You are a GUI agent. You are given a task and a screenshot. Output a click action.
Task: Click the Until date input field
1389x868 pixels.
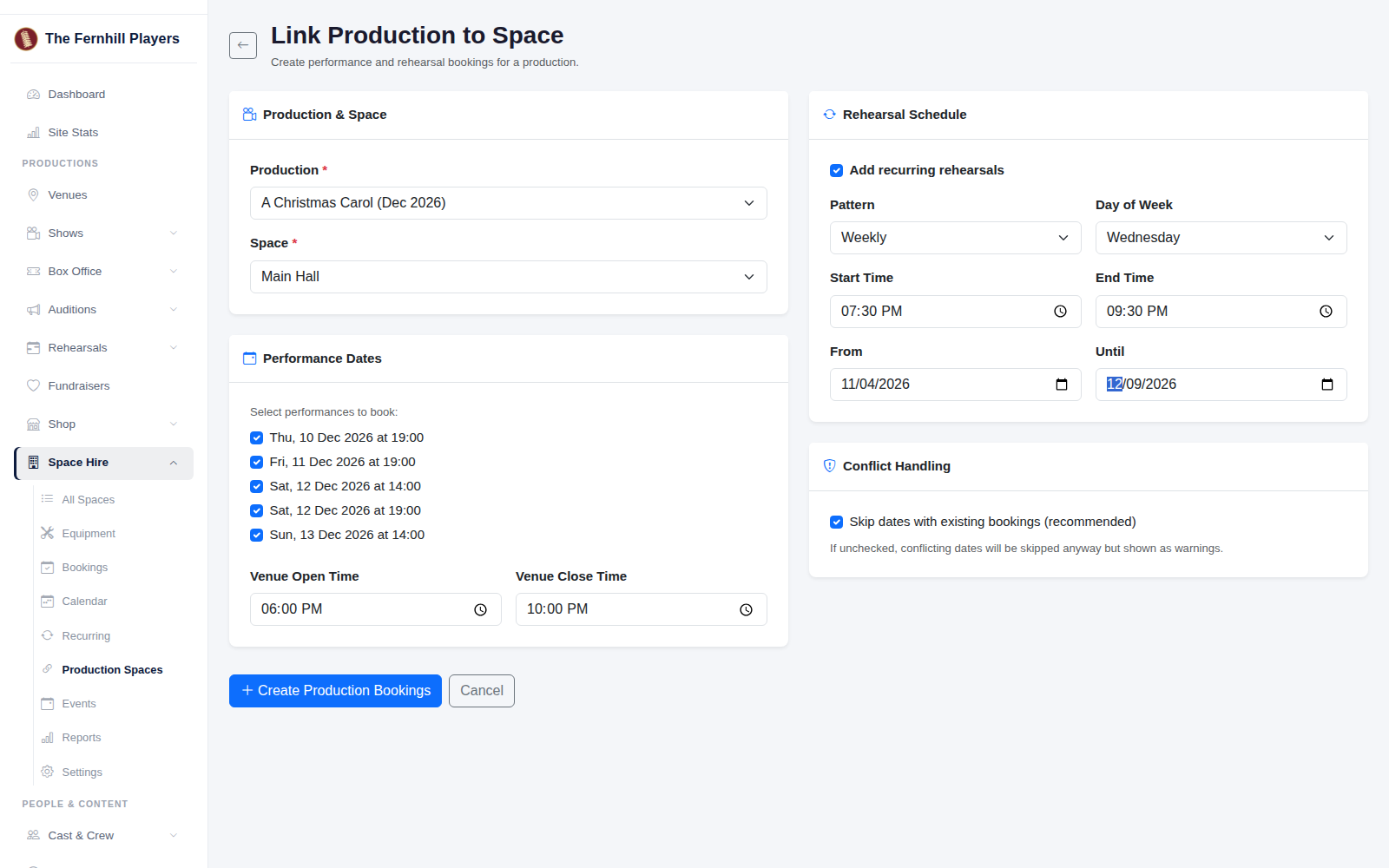[x=1221, y=385]
